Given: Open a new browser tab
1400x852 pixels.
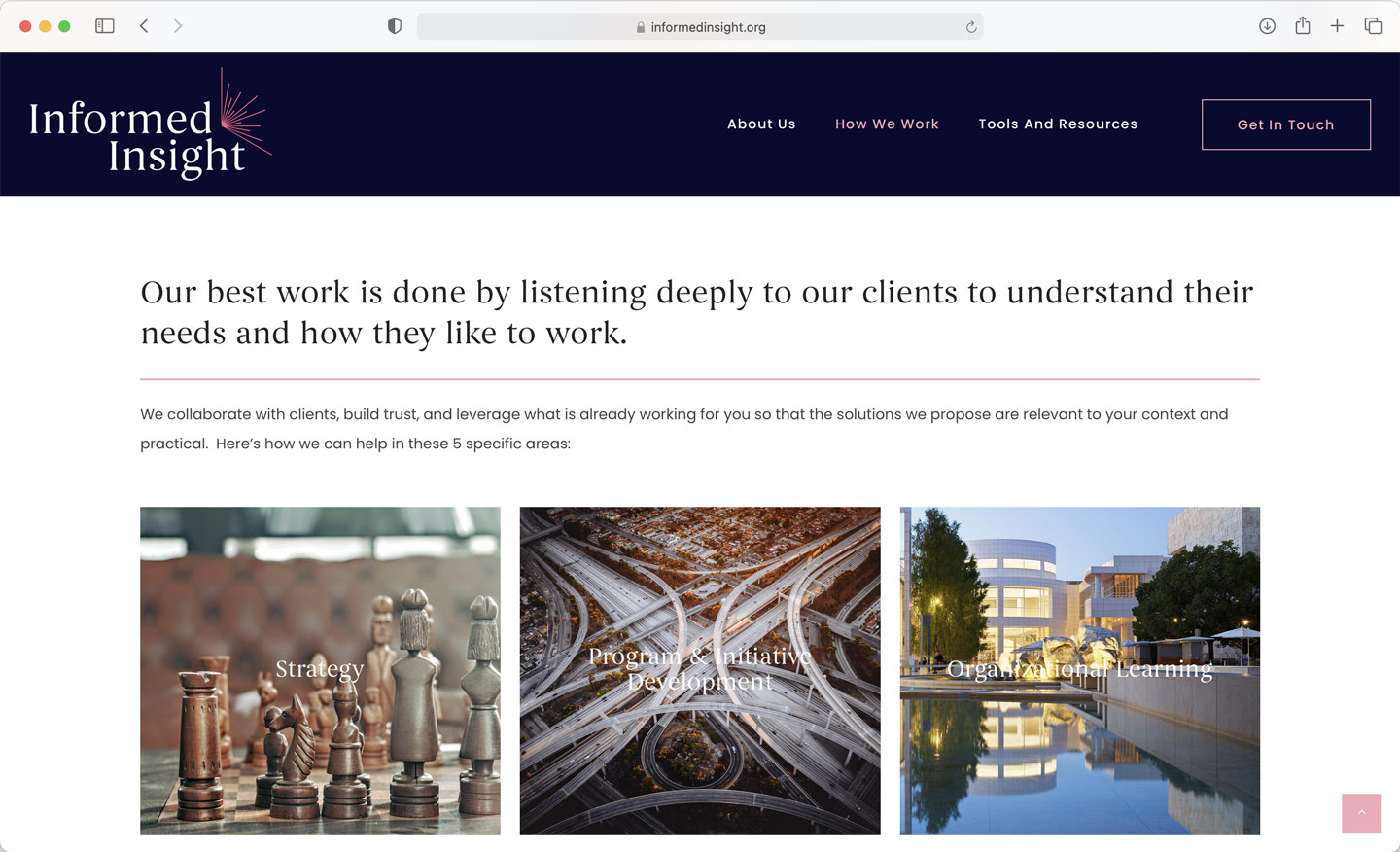Looking at the screenshot, I should (x=1337, y=26).
